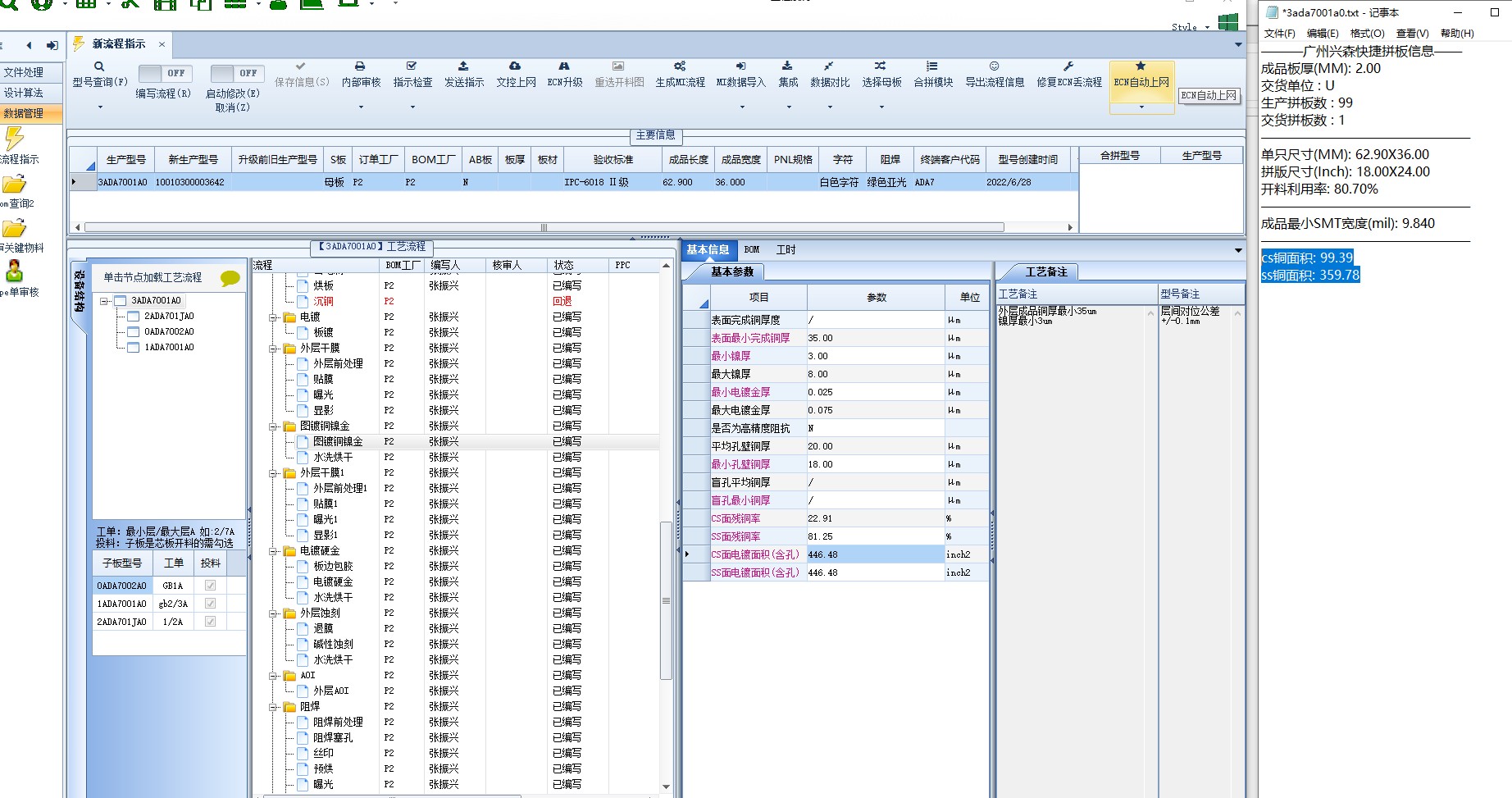
Task: Click the 重选开料图 image icon
Action: tap(618, 66)
